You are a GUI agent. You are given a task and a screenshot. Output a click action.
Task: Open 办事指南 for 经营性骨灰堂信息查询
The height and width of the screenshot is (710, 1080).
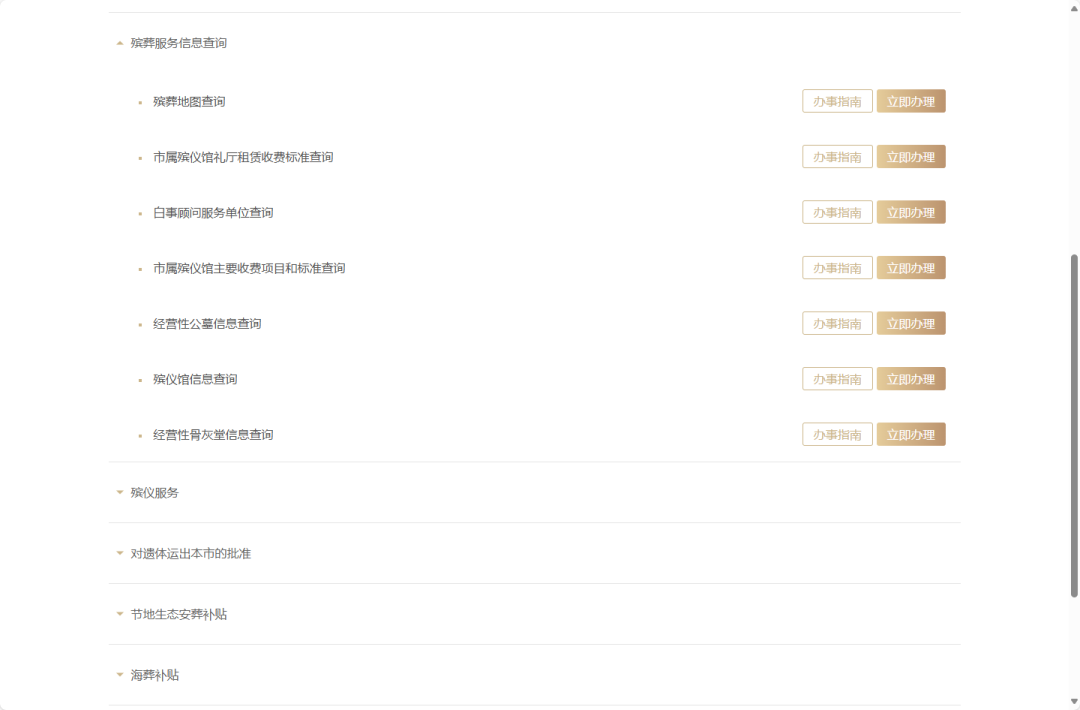coord(837,435)
